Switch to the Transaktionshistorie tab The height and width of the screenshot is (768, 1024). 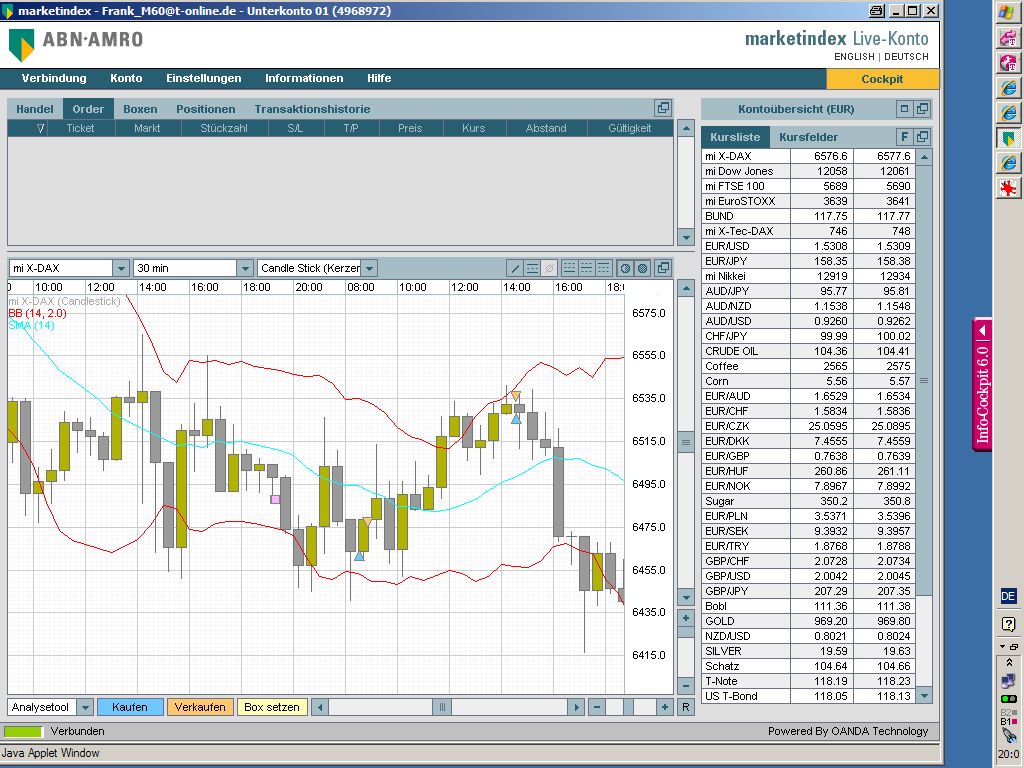[x=312, y=109]
